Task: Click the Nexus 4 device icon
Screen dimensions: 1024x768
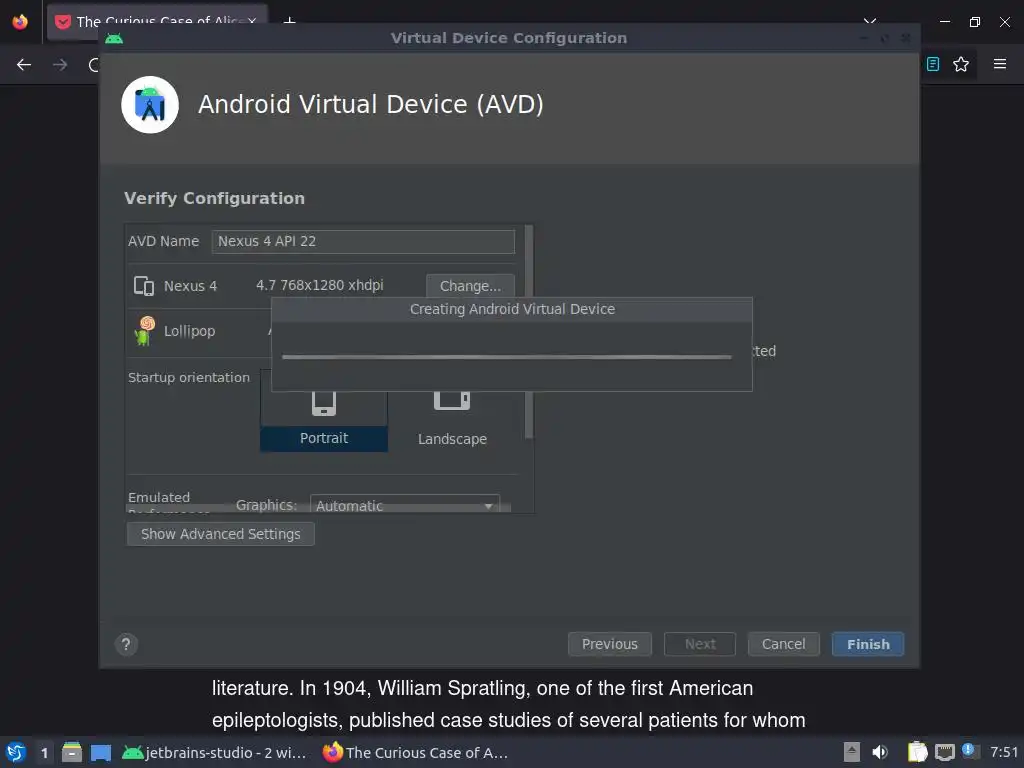Action: point(144,286)
